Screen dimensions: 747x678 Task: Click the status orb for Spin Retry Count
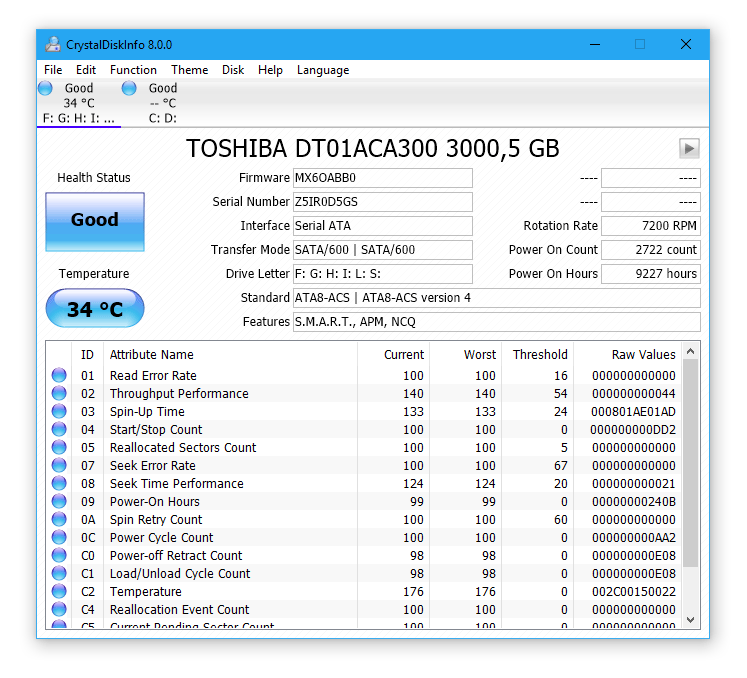(x=59, y=519)
